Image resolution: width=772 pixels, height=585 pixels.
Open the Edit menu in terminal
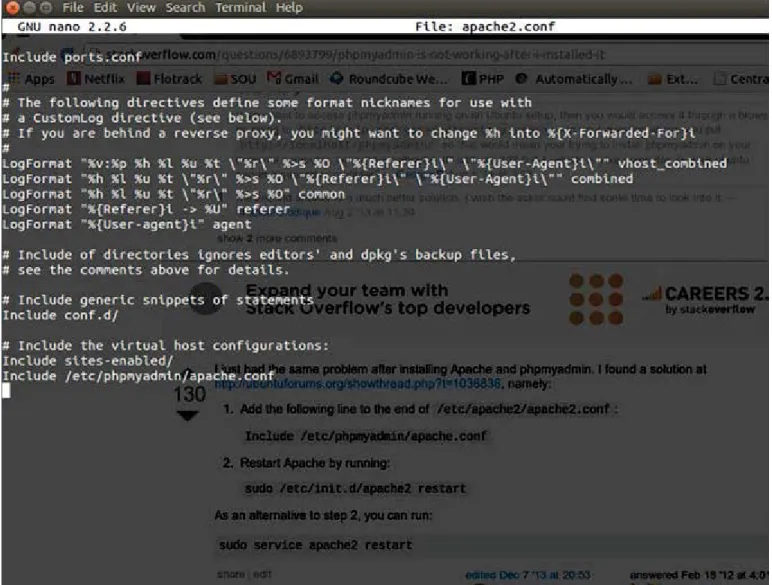click(105, 7)
